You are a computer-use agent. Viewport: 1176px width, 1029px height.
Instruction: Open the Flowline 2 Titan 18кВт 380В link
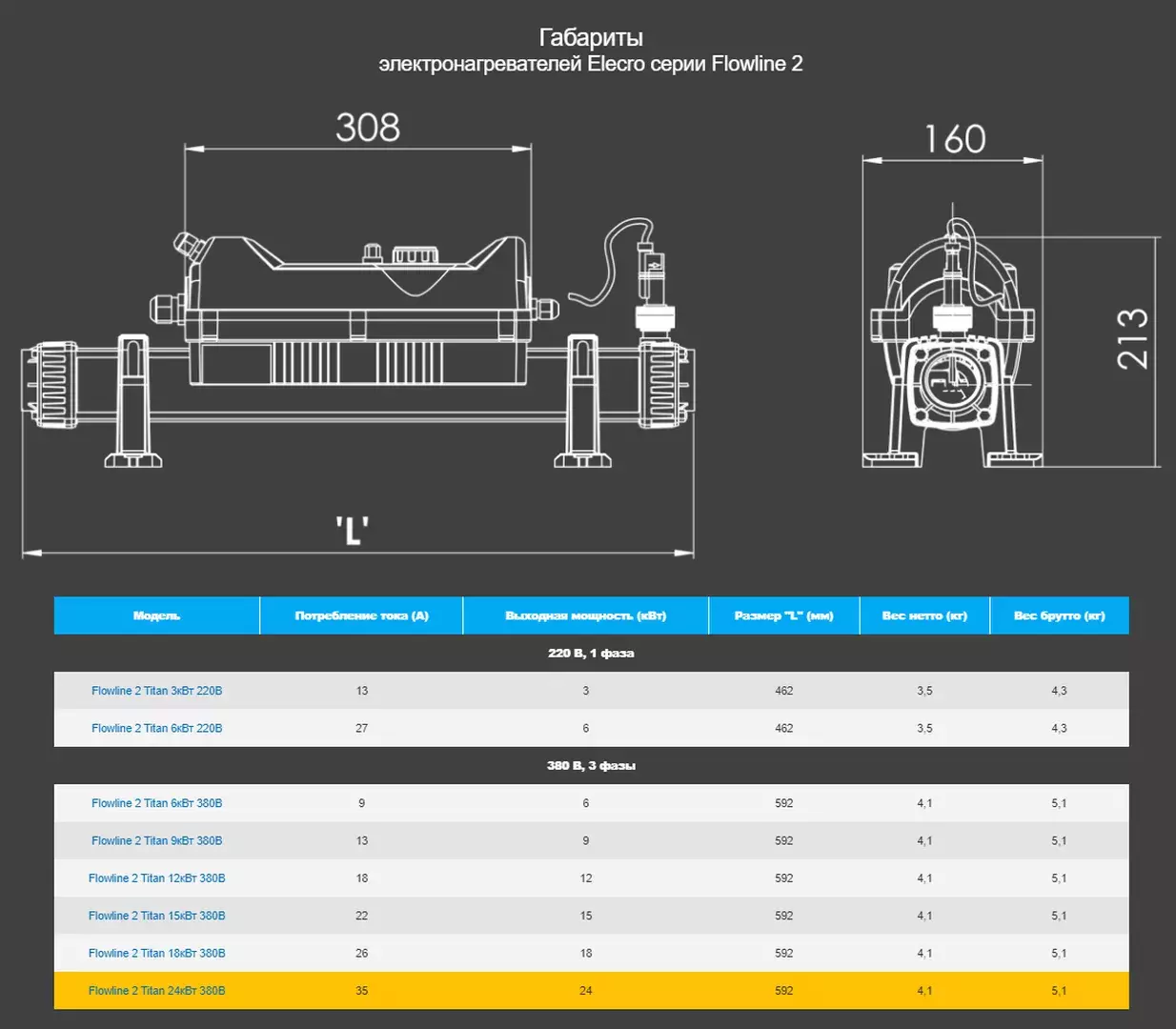pos(156,953)
